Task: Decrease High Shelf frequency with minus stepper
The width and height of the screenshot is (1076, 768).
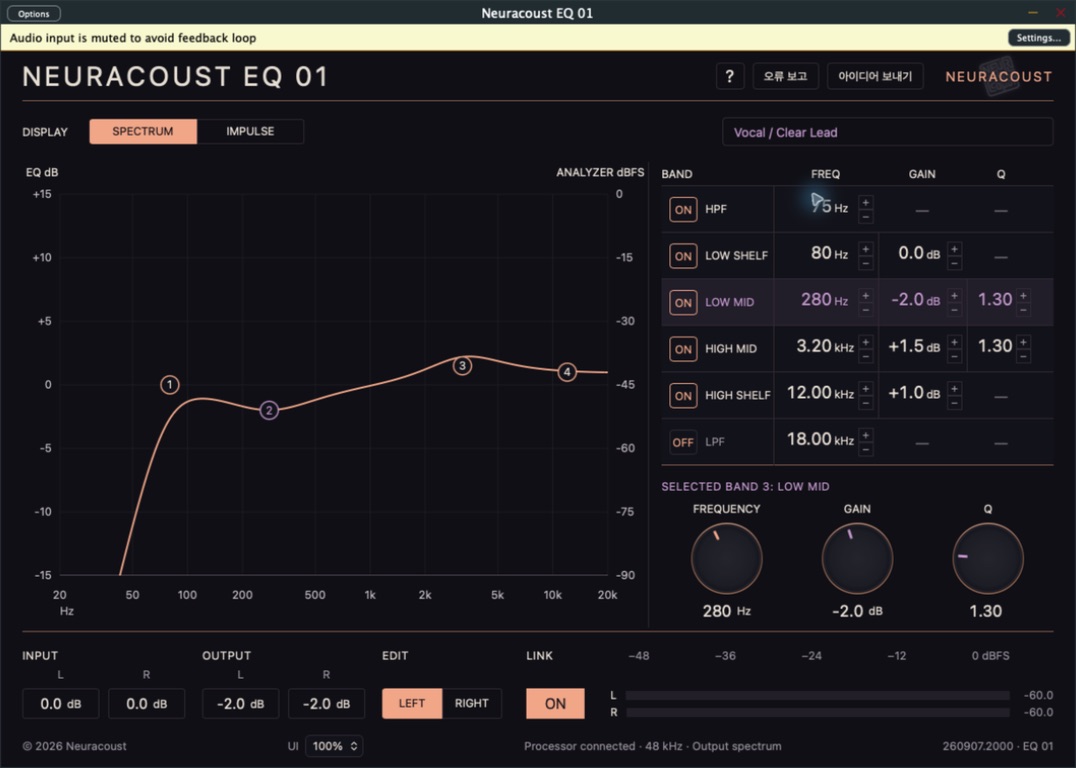Action: click(x=866, y=403)
